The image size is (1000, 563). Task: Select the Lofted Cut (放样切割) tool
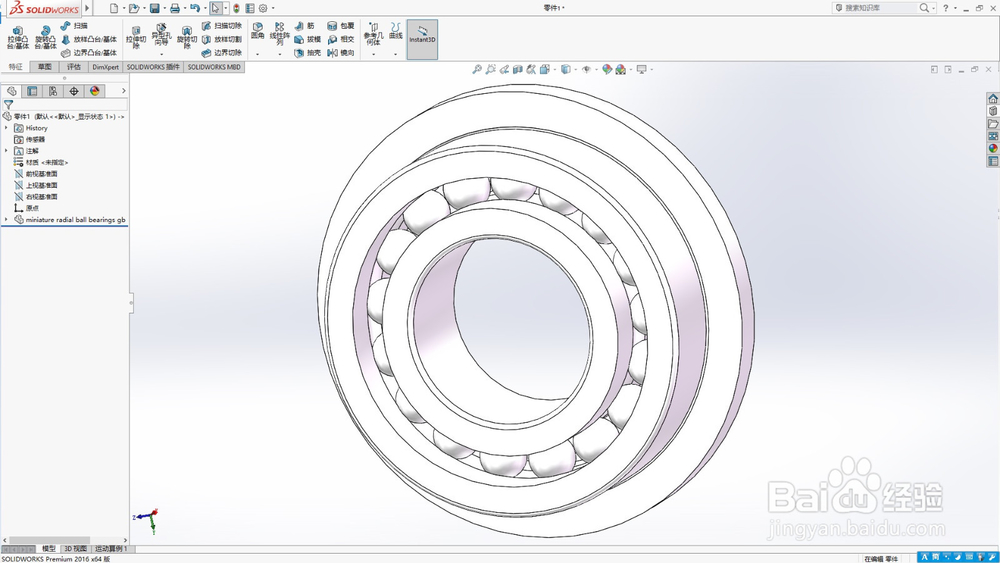coord(221,40)
